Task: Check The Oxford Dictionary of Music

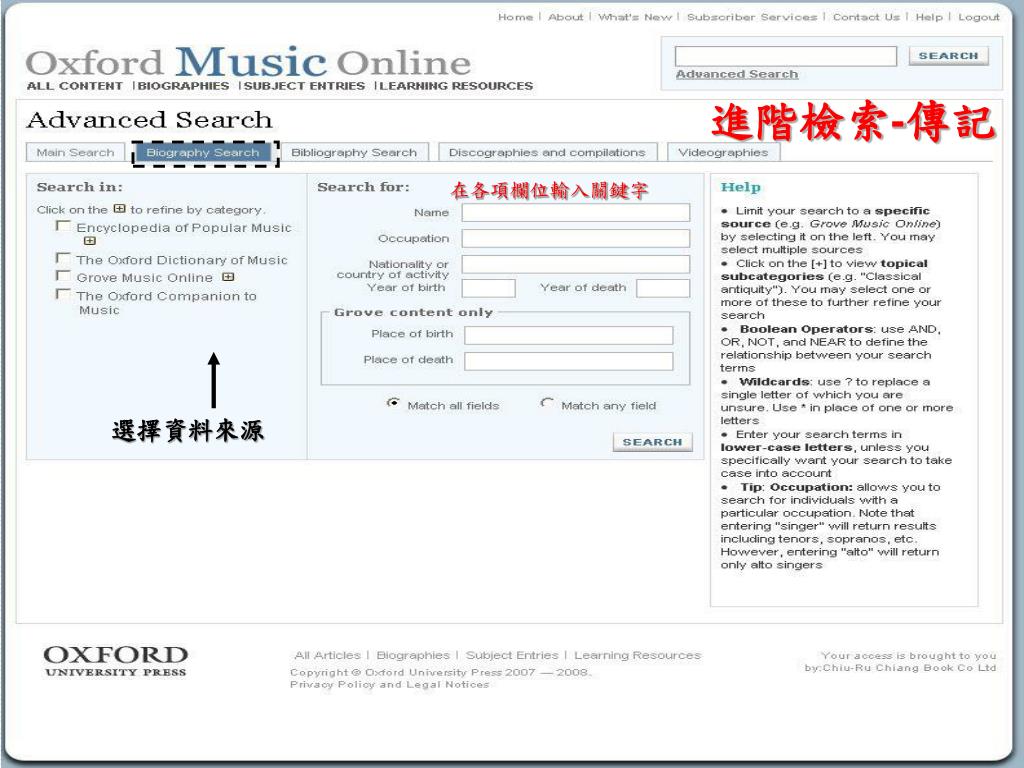Action: pyautogui.click(x=63, y=259)
